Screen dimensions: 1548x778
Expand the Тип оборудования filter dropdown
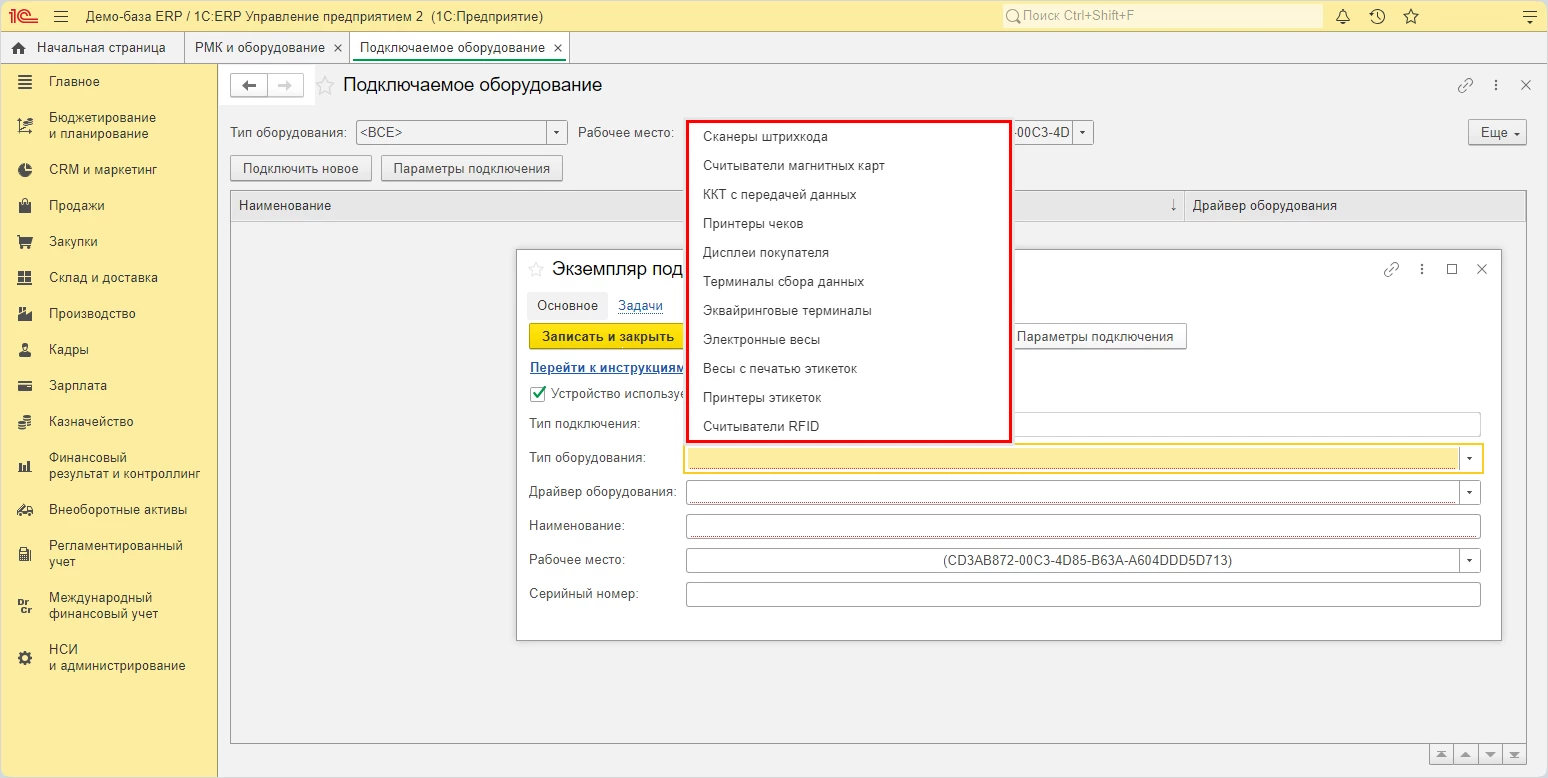[557, 132]
